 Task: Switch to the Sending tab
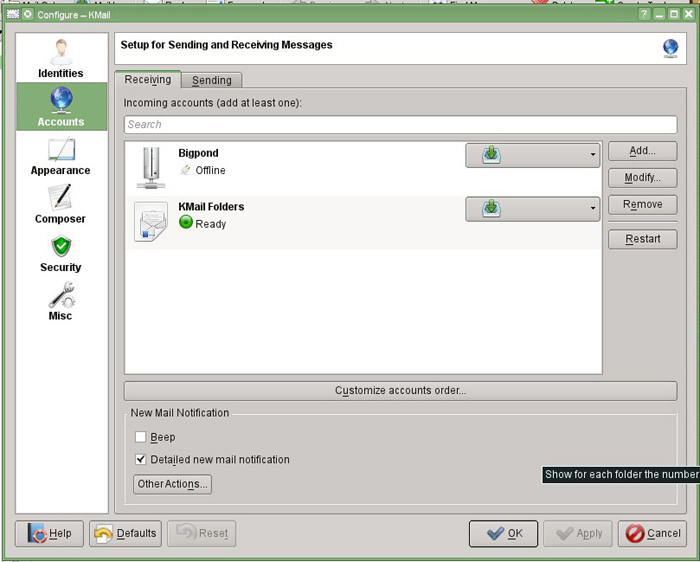pyautogui.click(x=212, y=80)
